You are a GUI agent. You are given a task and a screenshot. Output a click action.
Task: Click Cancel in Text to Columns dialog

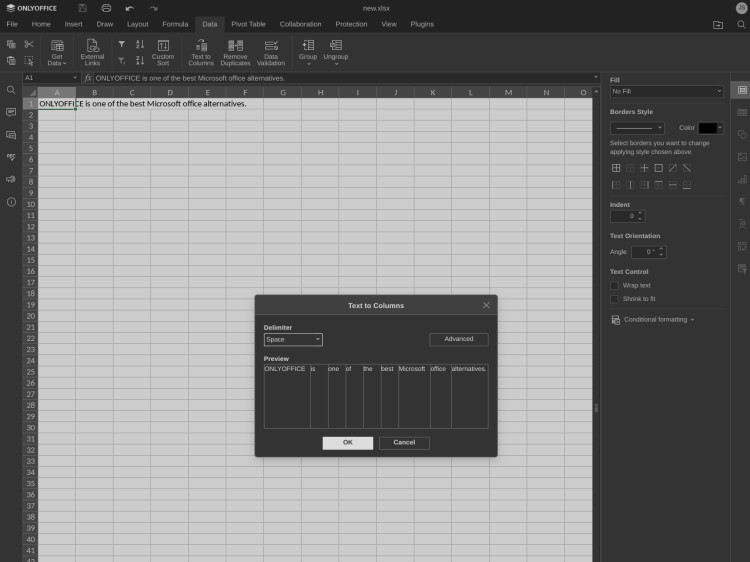tap(404, 443)
